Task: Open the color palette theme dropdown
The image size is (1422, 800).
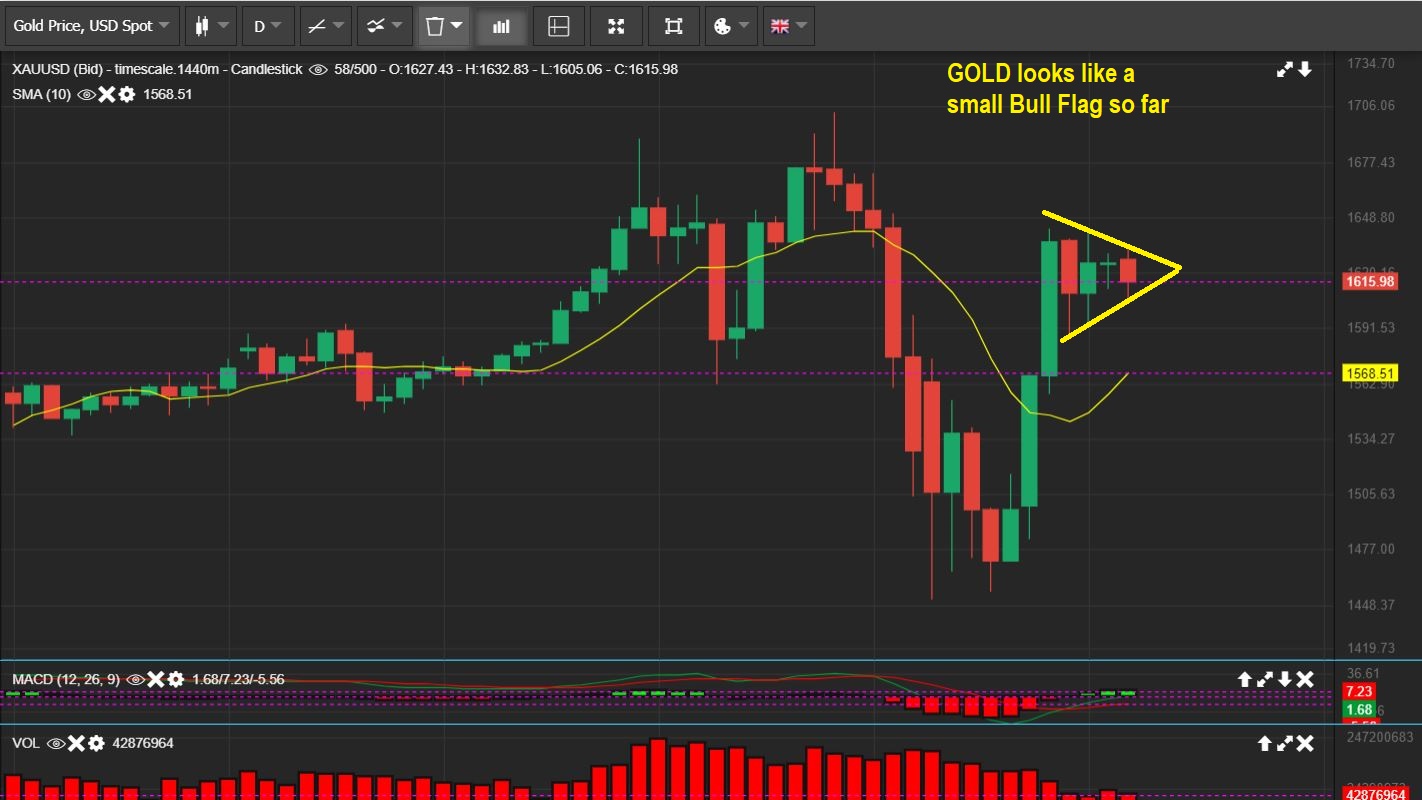Action: pos(730,26)
